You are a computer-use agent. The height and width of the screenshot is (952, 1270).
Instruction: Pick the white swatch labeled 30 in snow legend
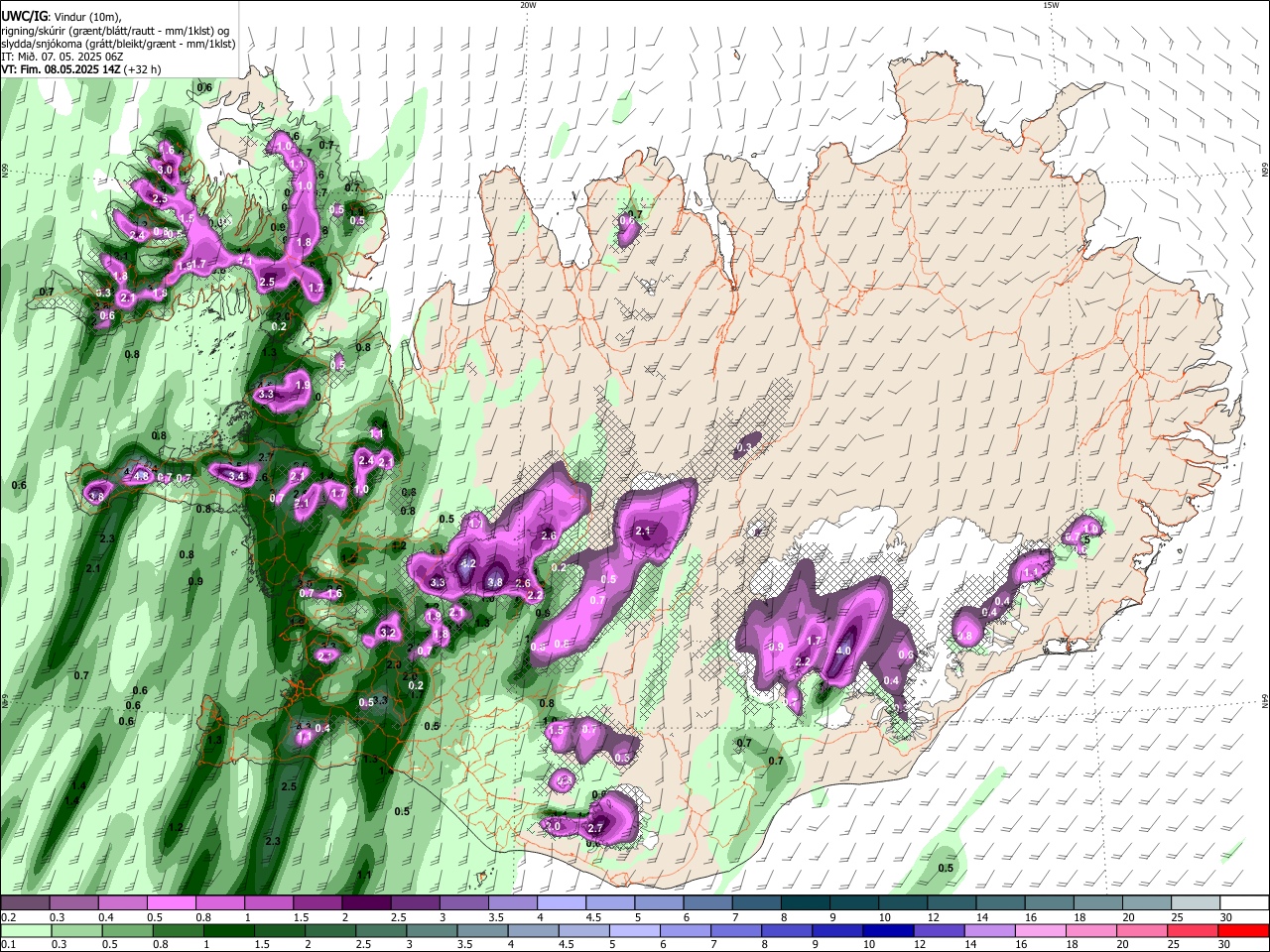pyautogui.click(x=1243, y=904)
